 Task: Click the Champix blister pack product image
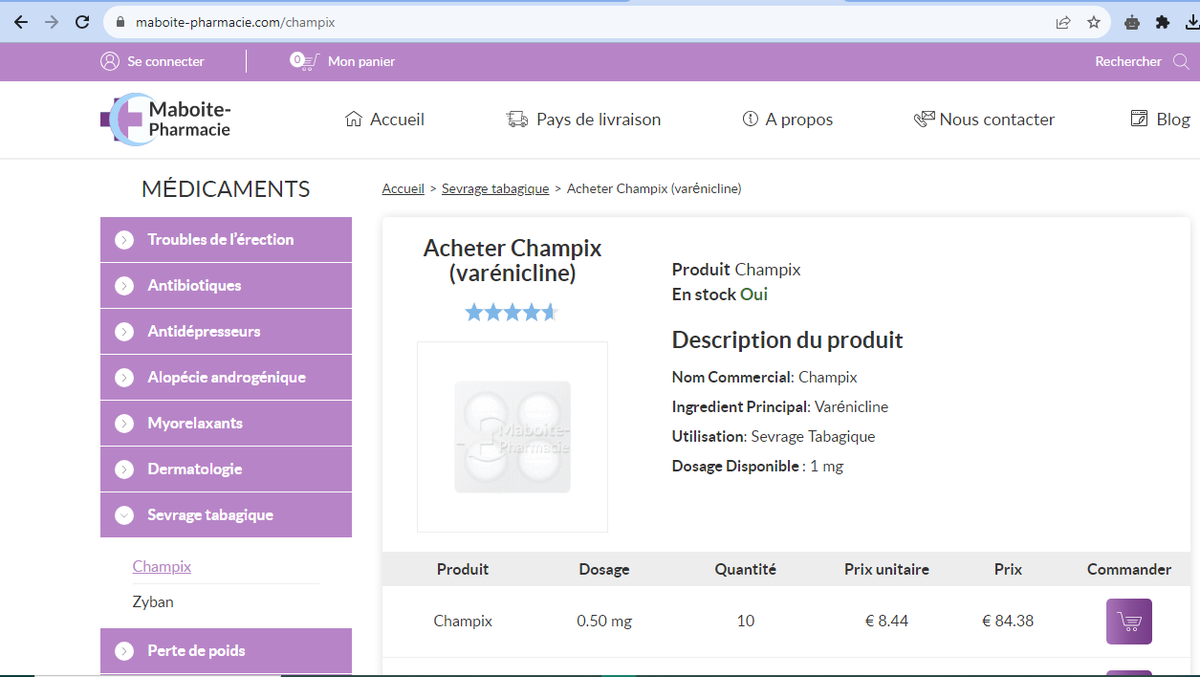(x=512, y=437)
